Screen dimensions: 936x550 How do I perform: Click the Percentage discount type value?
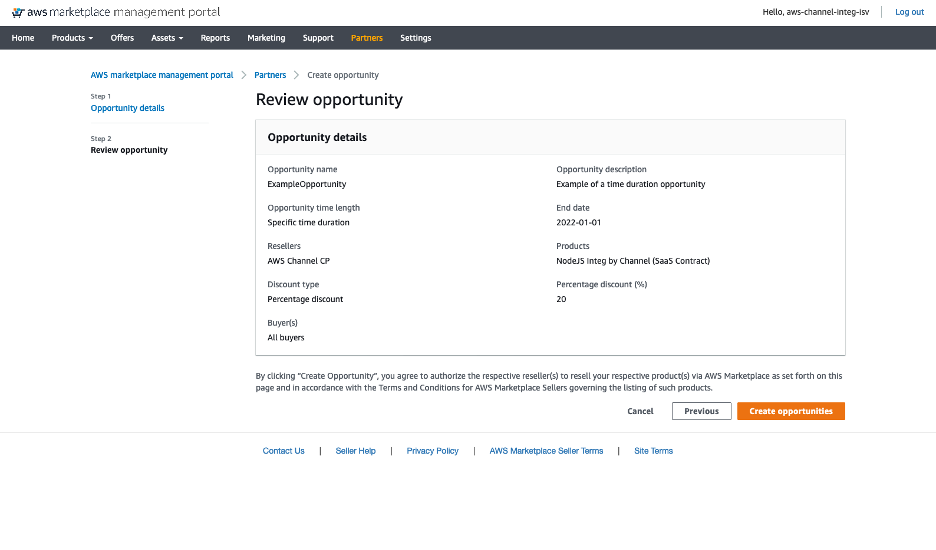tap(305, 299)
